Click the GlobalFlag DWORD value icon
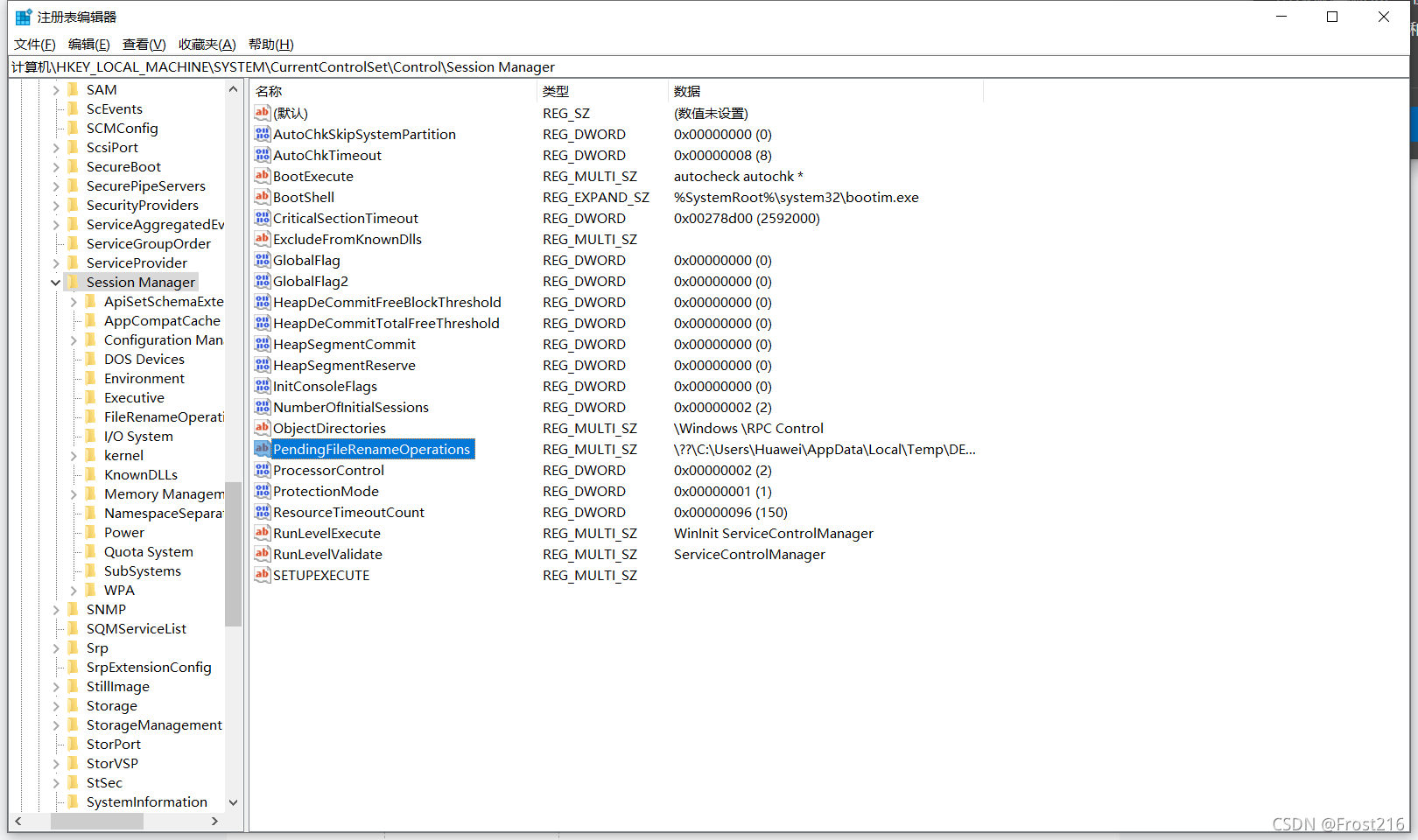Image resolution: width=1418 pixels, height=840 pixels. point(262,260)
